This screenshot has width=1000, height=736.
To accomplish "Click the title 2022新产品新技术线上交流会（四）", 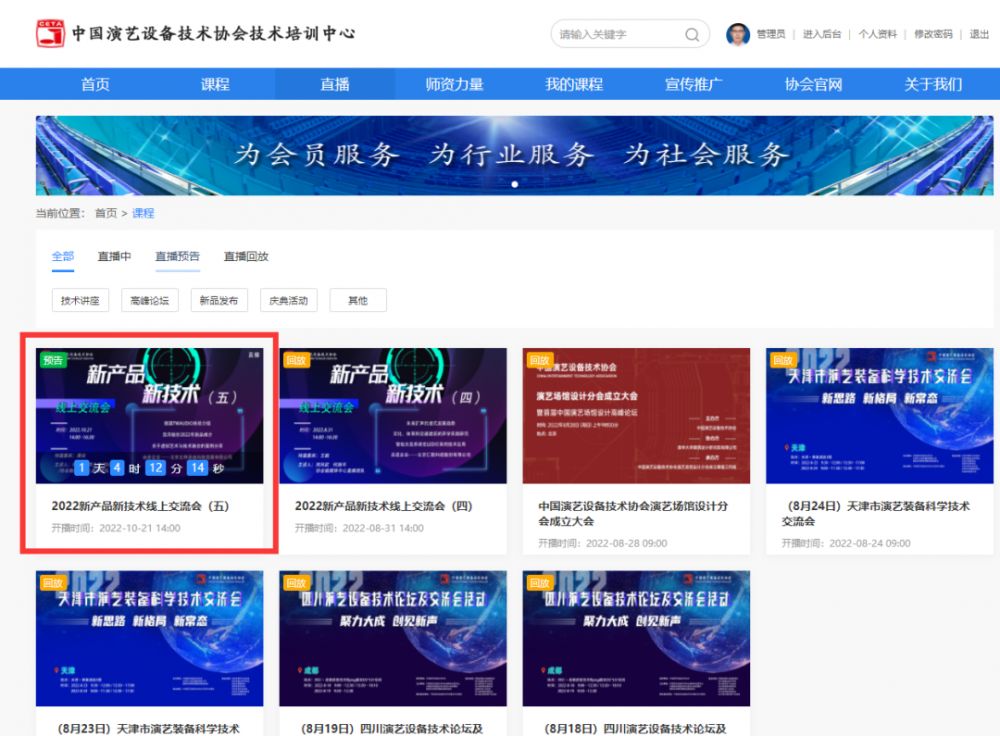I will point(384,506).
